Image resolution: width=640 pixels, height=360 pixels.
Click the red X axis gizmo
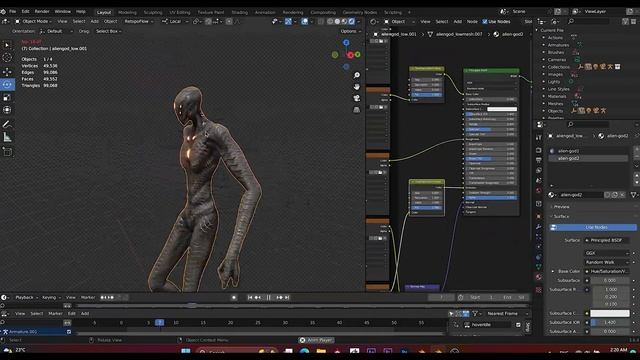point(350,55)
